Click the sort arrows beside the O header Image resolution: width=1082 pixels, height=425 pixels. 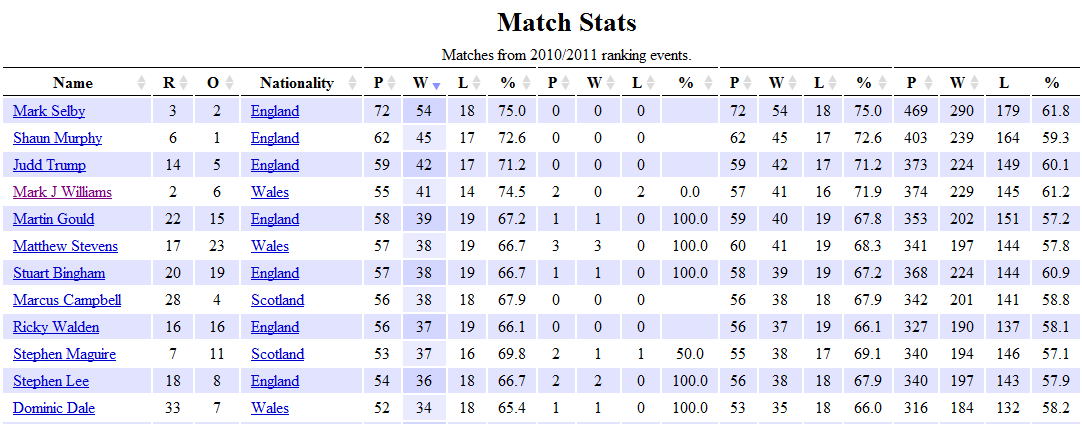[x=228, y=83]
